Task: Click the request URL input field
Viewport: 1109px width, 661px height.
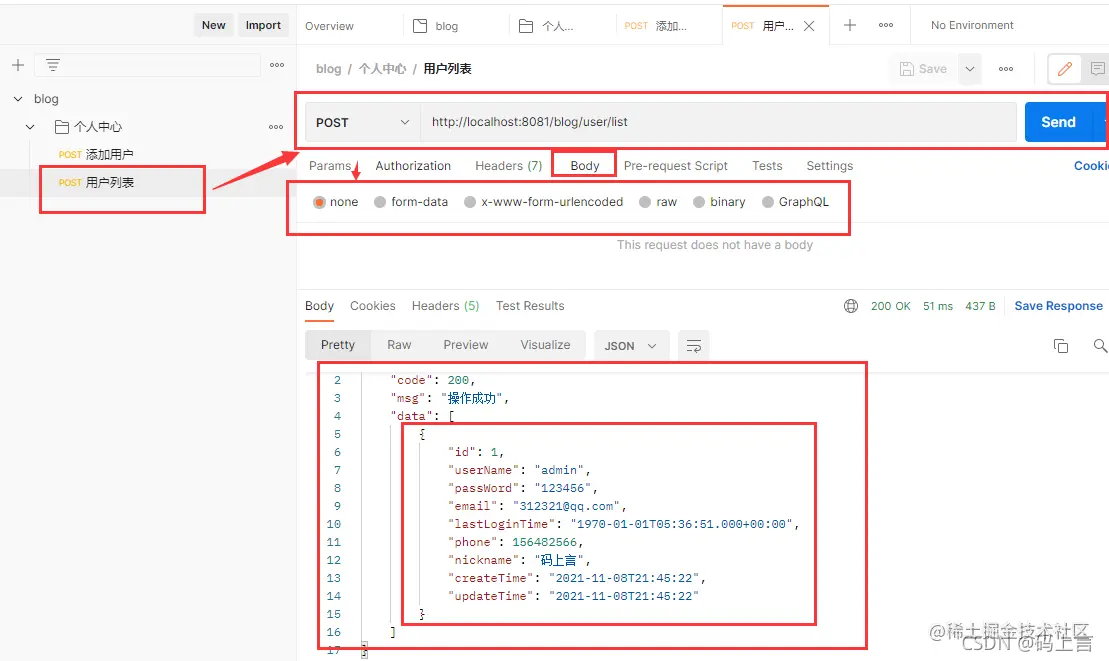Action: 718,122
